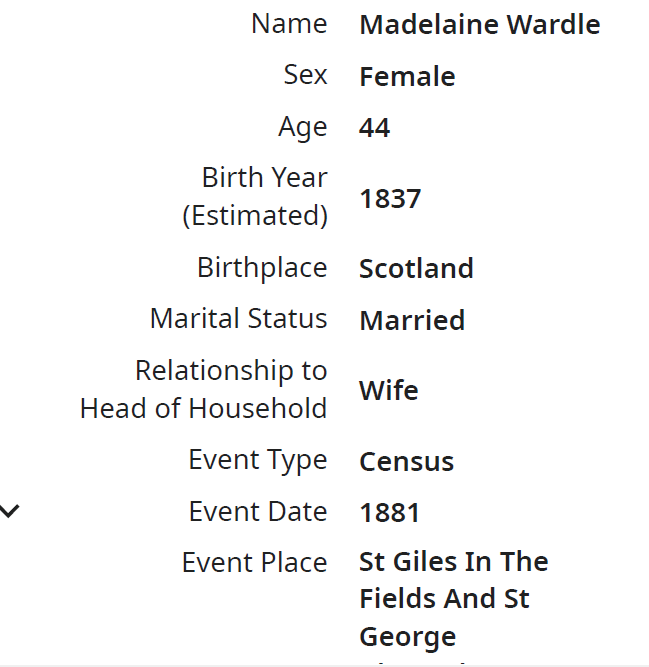Select the Married status value
This screenshot has height=667, width=649.
pyautogui.click(x=412, y=321)
